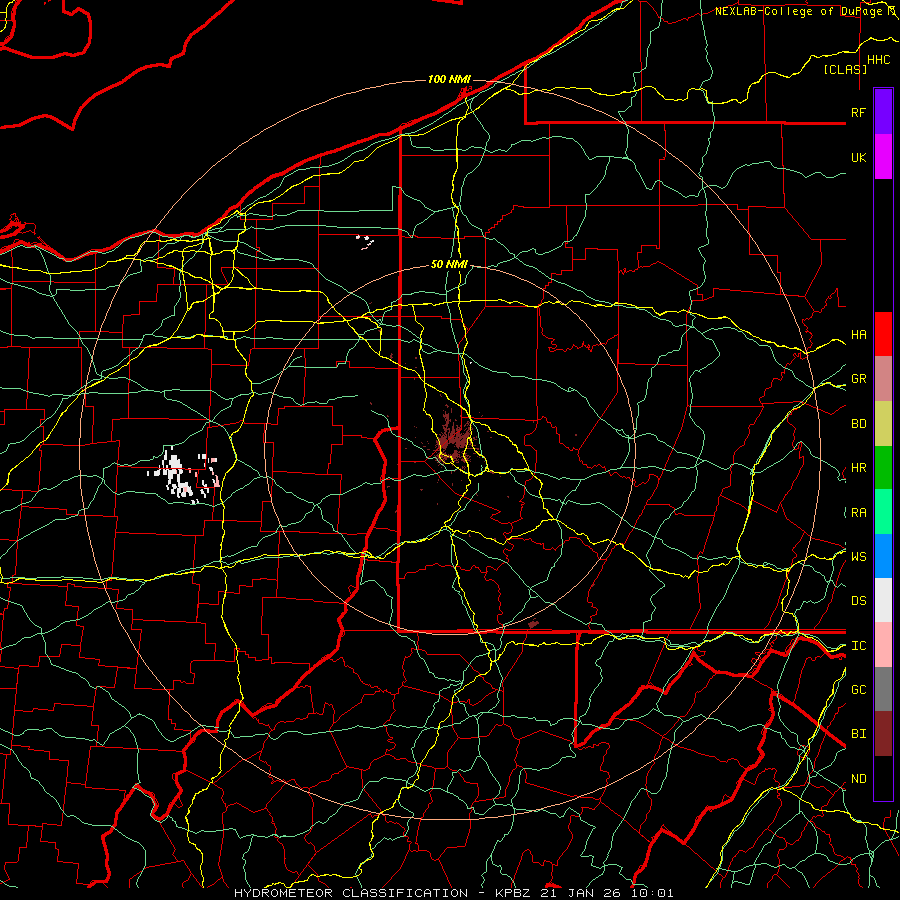The width and height of the screenshot is (900, 900).
Task: Click the RA legend label
Action: click(858, 513)
